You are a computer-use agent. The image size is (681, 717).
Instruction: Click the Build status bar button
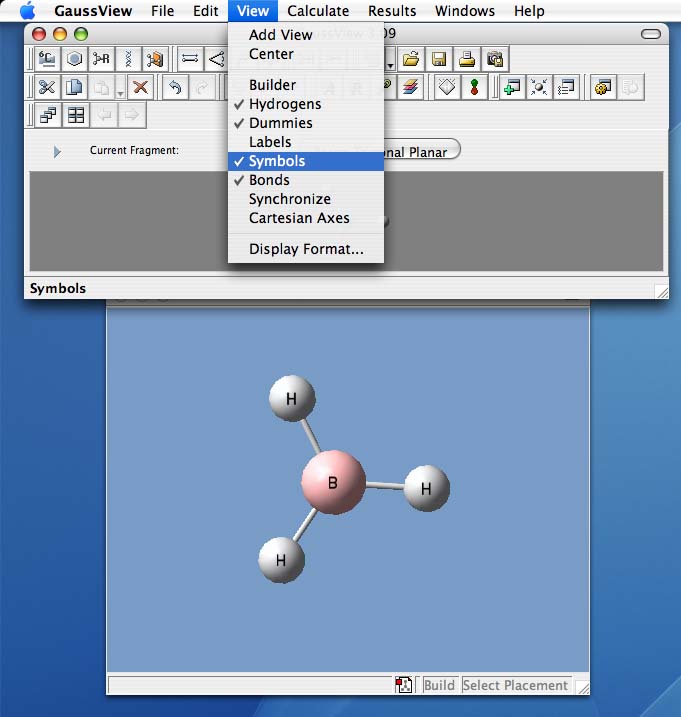point(439,685)
